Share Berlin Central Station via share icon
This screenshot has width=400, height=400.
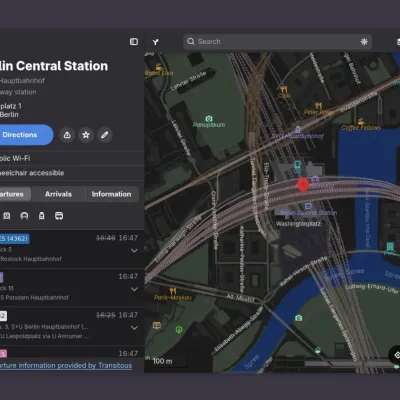67,135
